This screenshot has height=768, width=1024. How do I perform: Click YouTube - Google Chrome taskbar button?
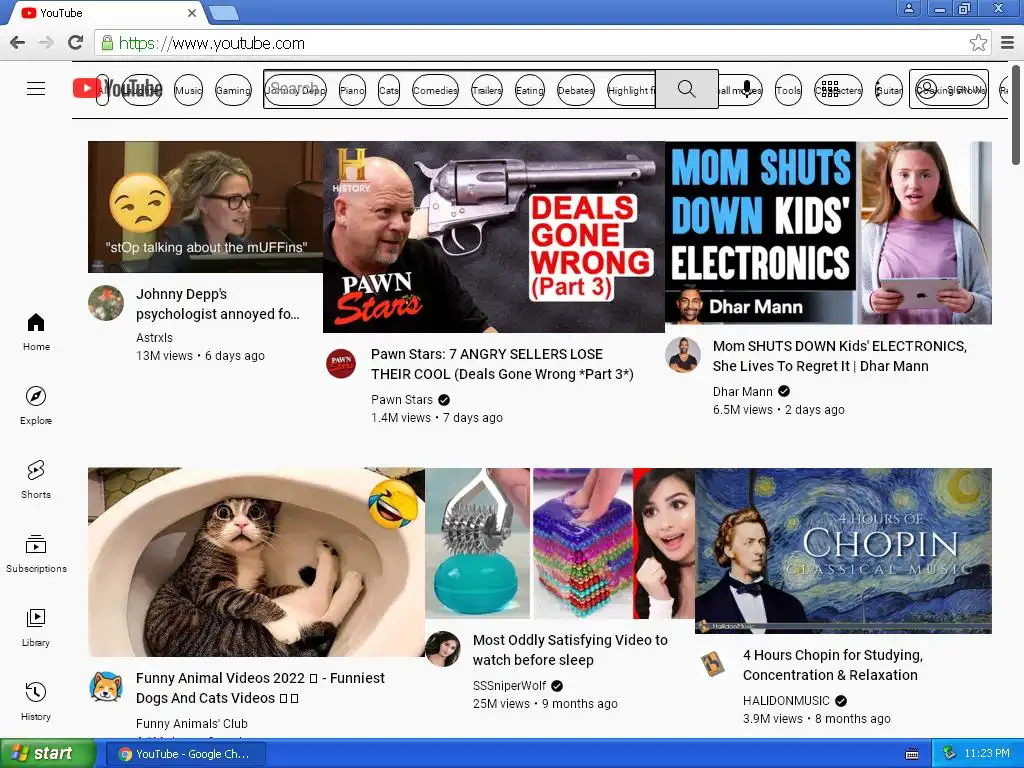186,754
